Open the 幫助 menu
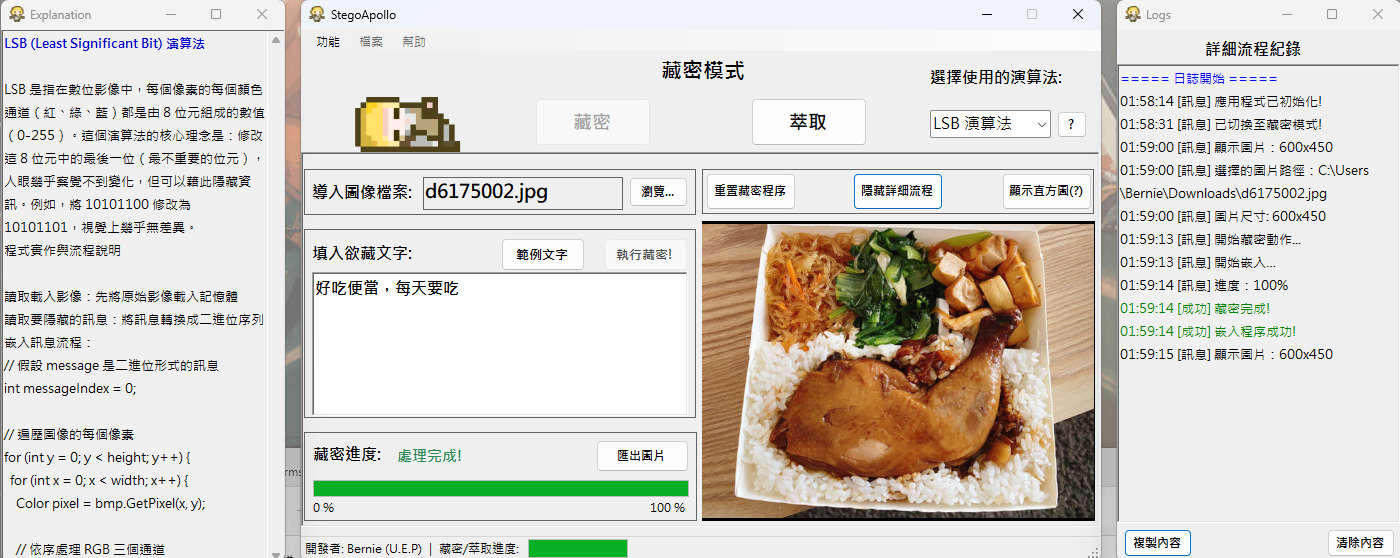This screenshot has height=558, width=1400. [x=414, y=42]
